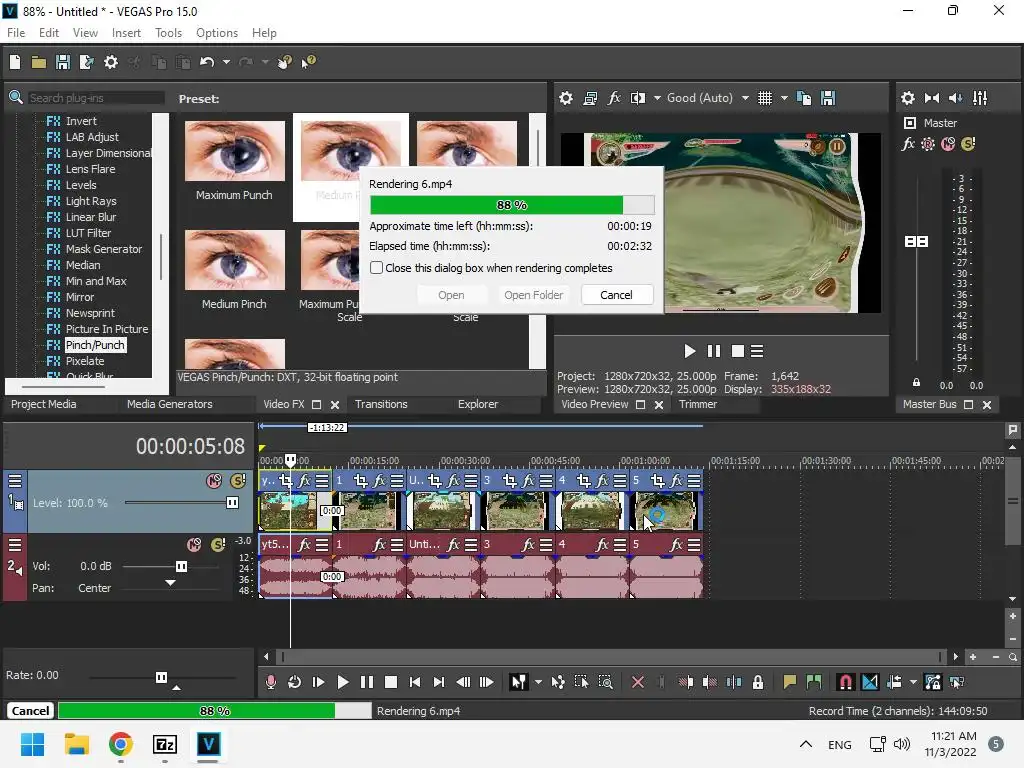
Task: Switch to the Trimmer tab
Action: (697, 404)
